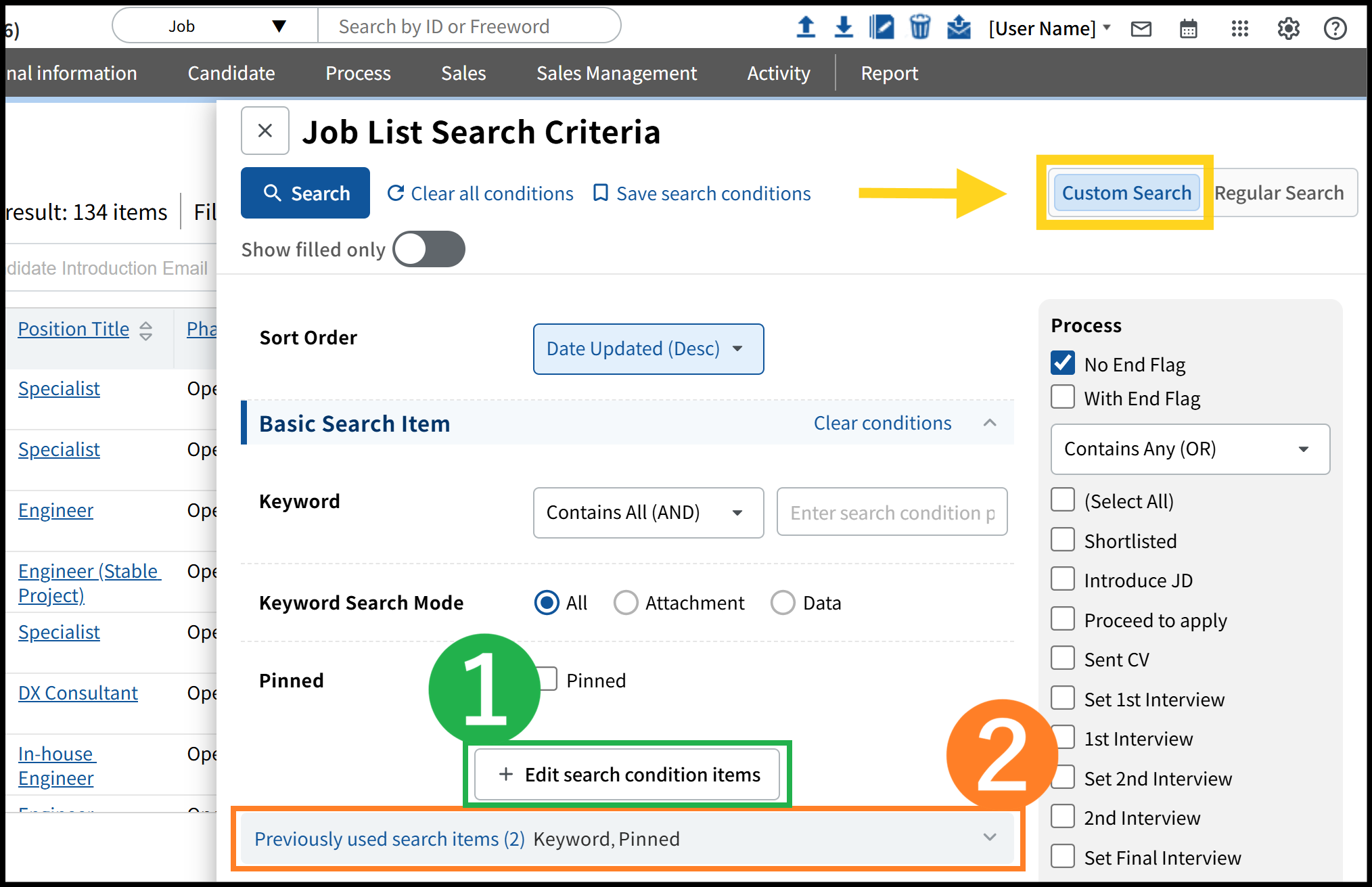Open the settings gear icon
The height and width of the screenshot is (887, 1372).
[x=1288, y=28]
